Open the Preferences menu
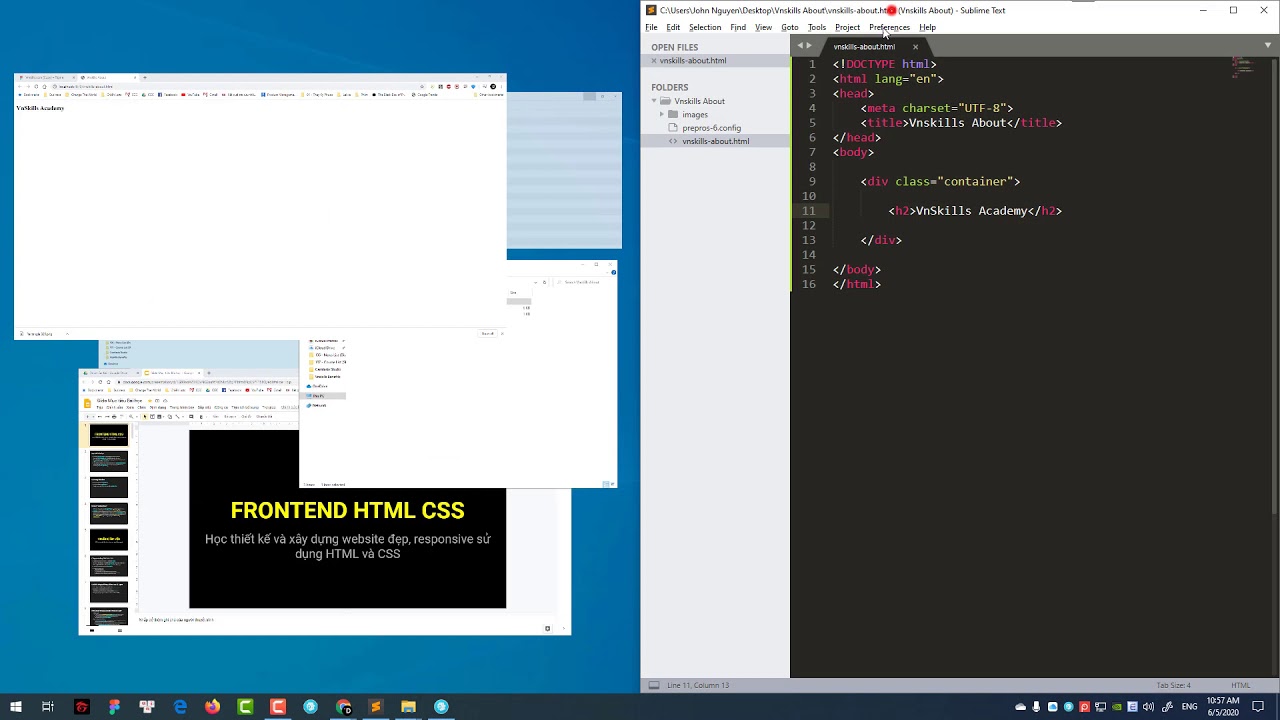Viewport: 1280px width, 720px height. pos(889,27)
